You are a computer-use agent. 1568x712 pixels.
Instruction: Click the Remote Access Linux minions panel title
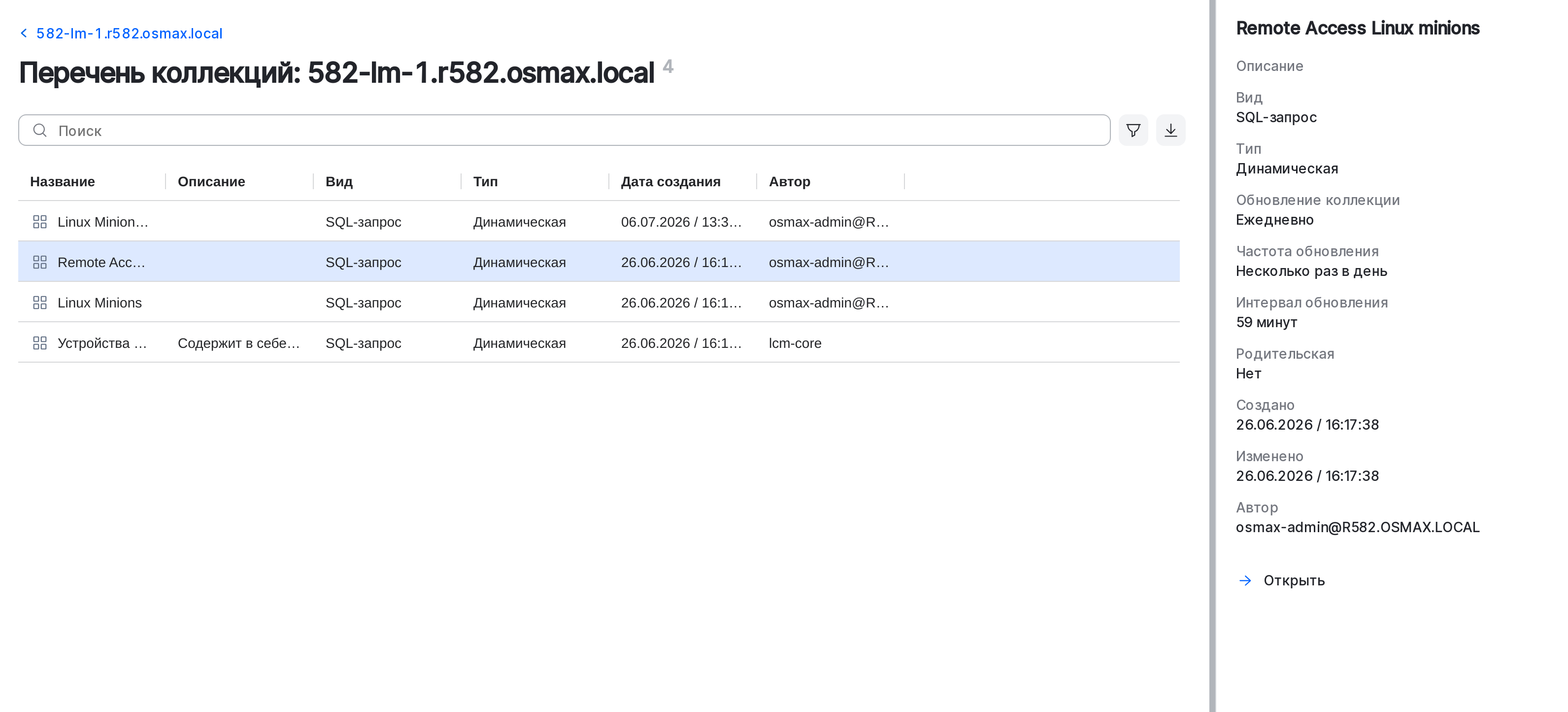click(x=1357, y=28)
